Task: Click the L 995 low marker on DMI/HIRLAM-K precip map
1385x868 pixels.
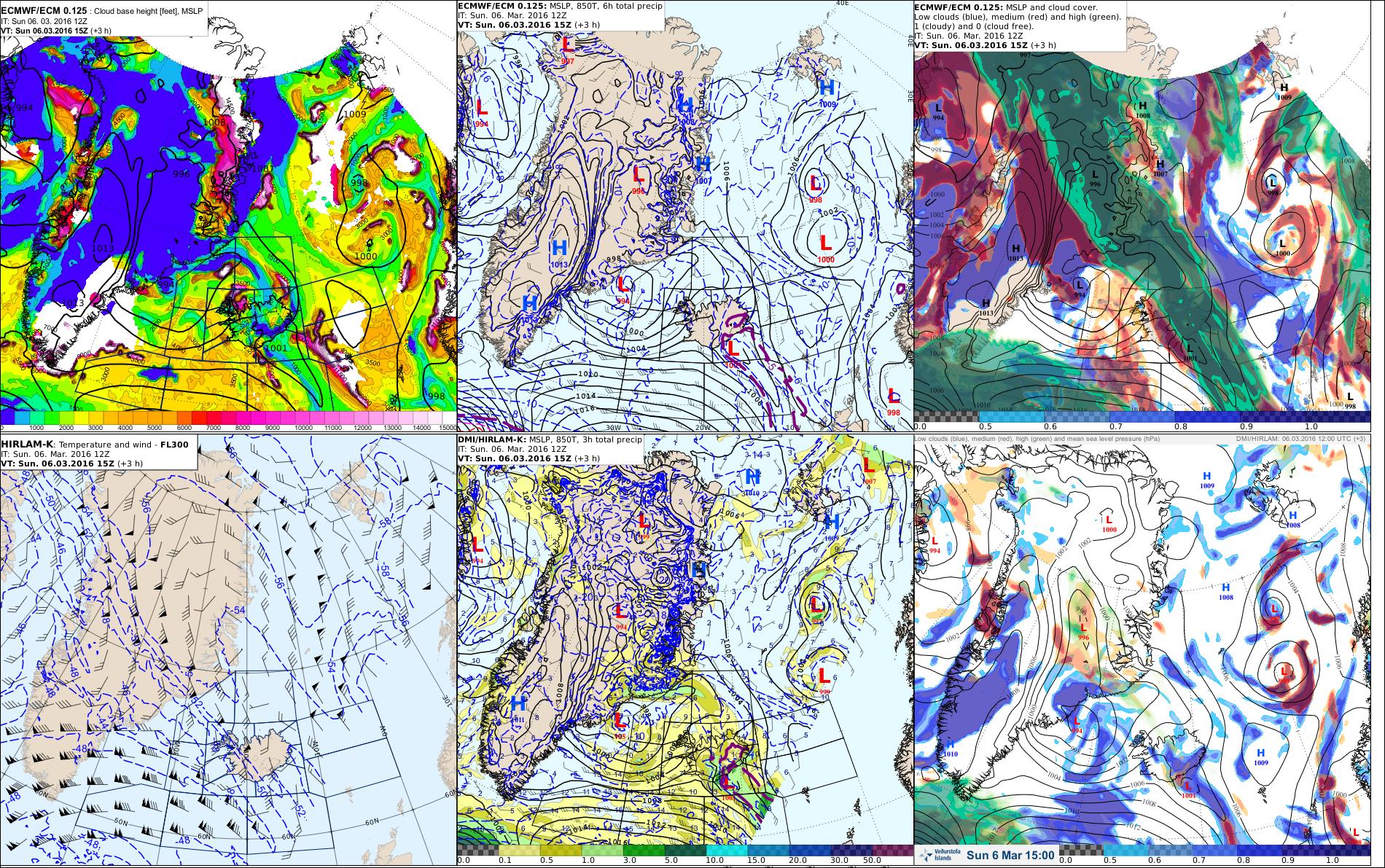Action: tap(620, 724)
